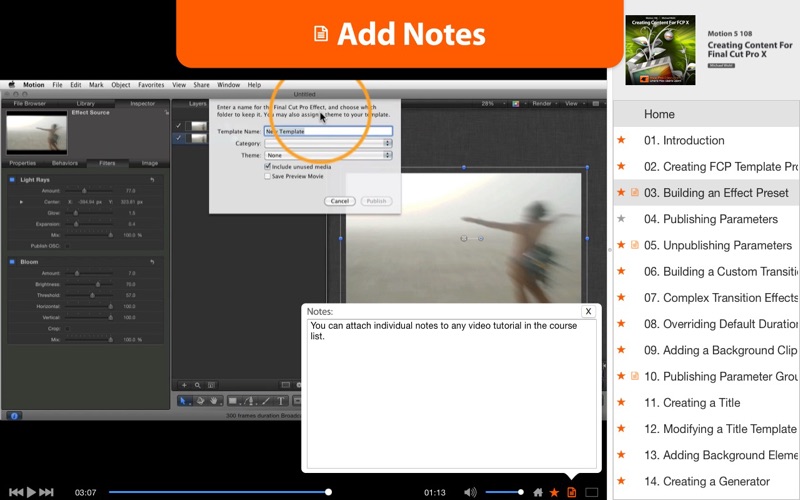Viewport: 800px width, 500px height.
Task: Switch to the Properties tab
Action: coord(22,163)
